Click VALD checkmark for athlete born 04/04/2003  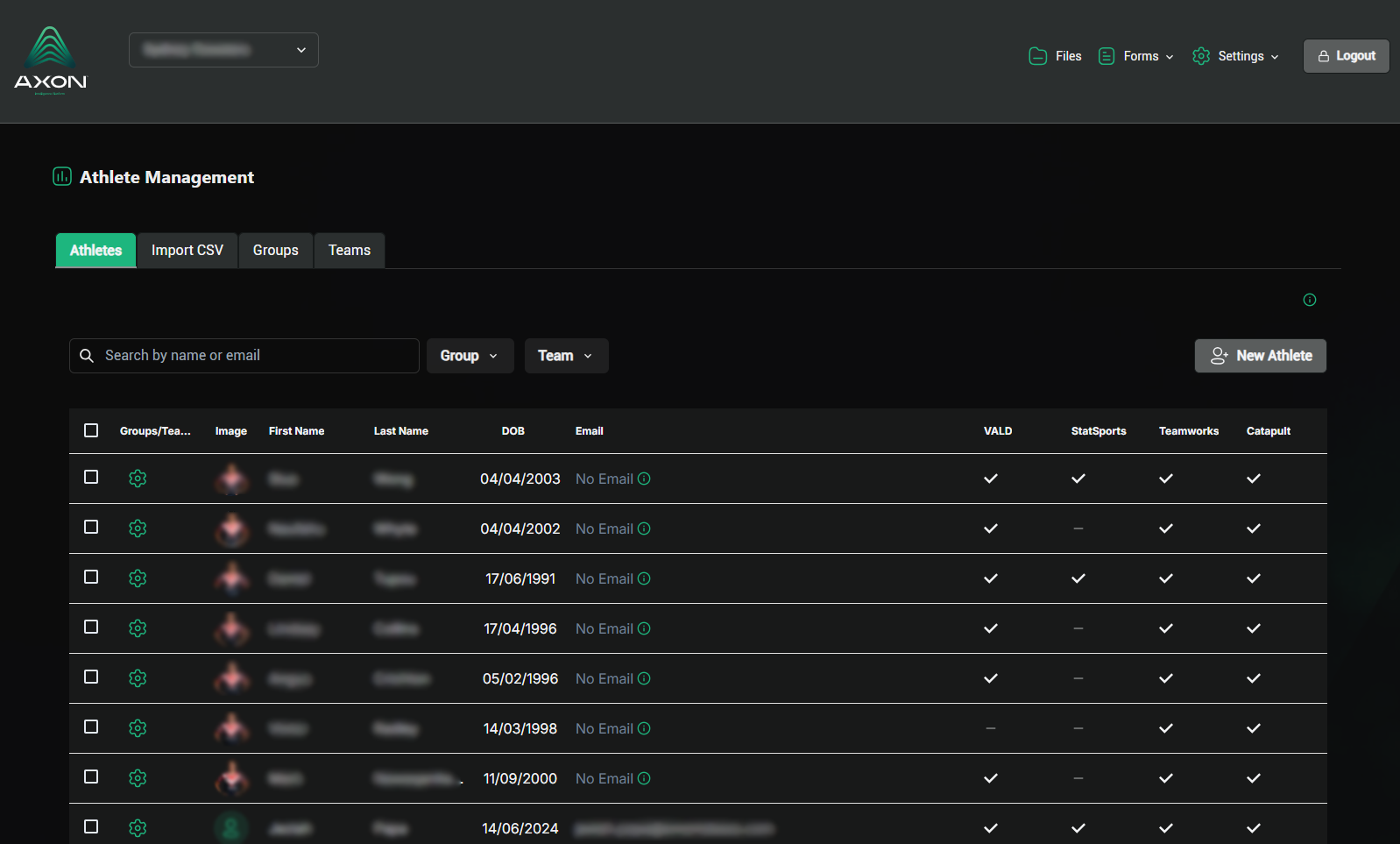pos(991,479)
